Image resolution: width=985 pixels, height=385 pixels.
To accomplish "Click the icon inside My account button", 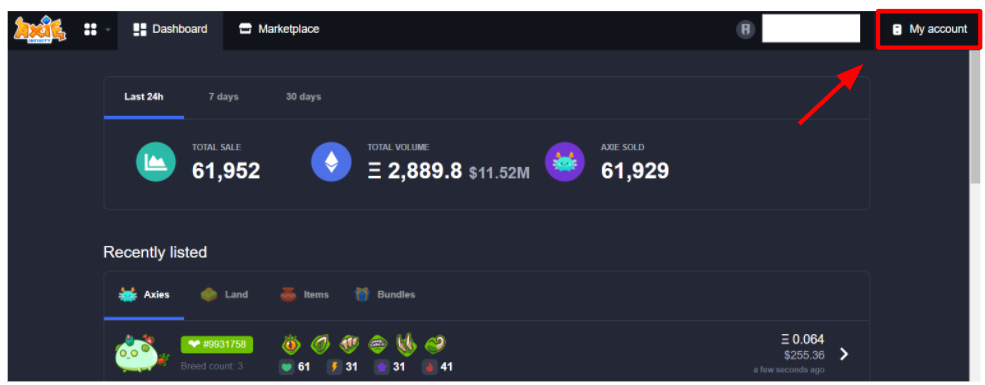I will (x=897, y=30).
